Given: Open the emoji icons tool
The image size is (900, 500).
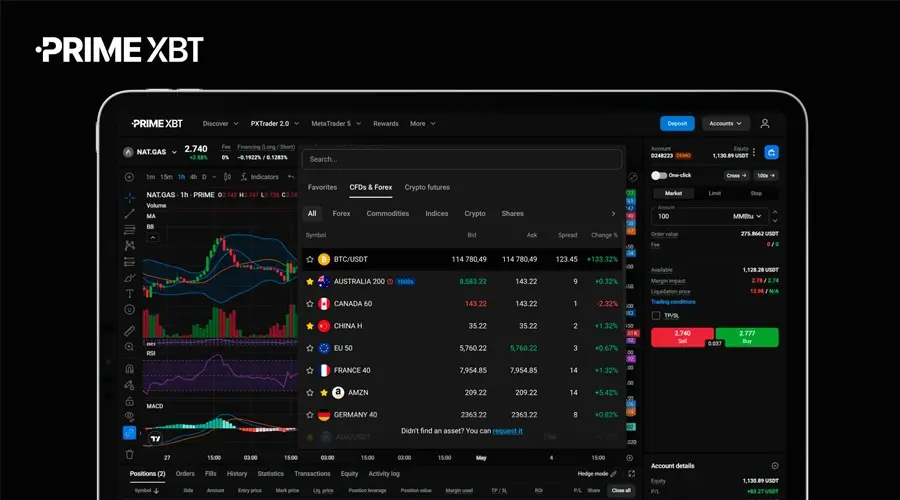Looking at the screenshot, I should (130, 309).
